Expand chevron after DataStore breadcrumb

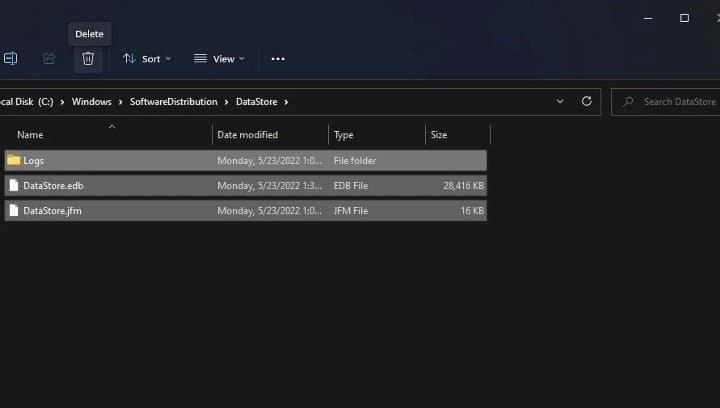(x=286, y=102)
